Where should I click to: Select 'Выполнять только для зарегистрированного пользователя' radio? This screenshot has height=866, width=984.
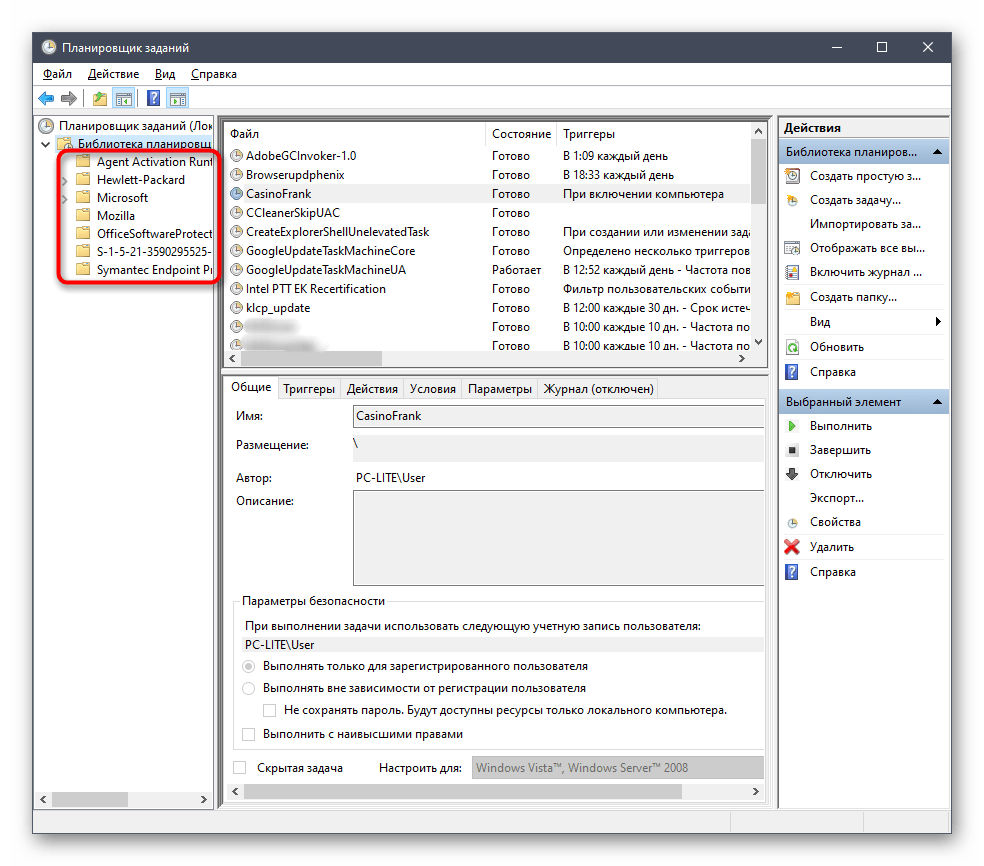tap(249, 666)
